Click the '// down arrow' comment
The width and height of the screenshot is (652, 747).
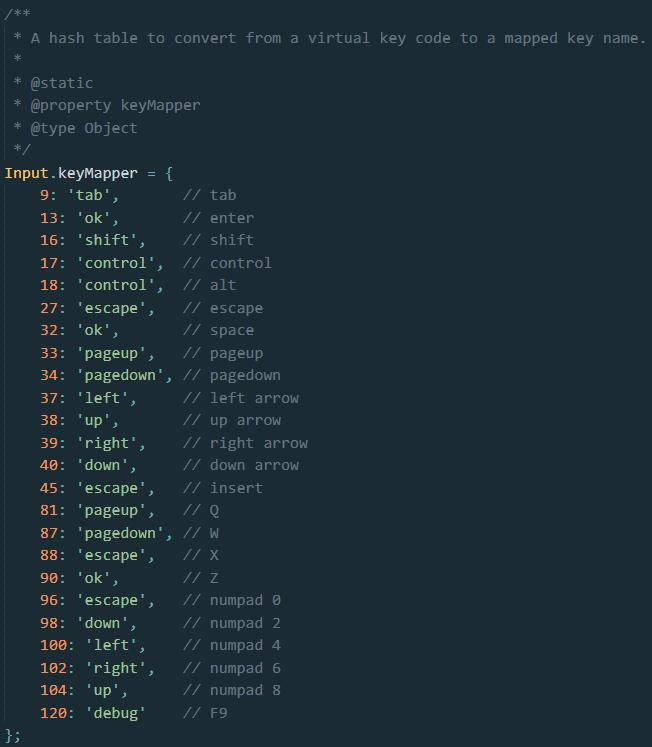[x=241, y=465]
